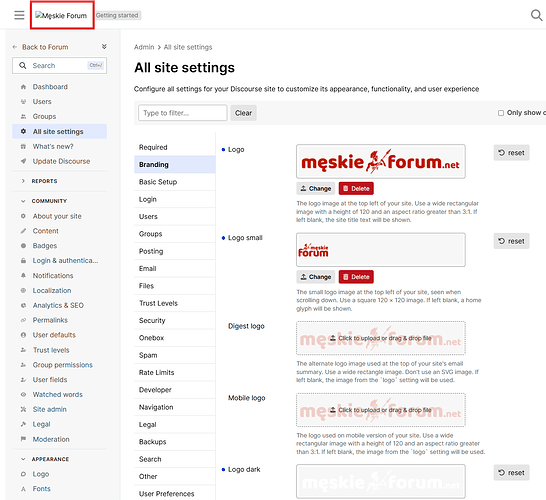This screenshot has width=546, height=500.
Task: Click the User defaults icon
Action: (x=23, y=335)
